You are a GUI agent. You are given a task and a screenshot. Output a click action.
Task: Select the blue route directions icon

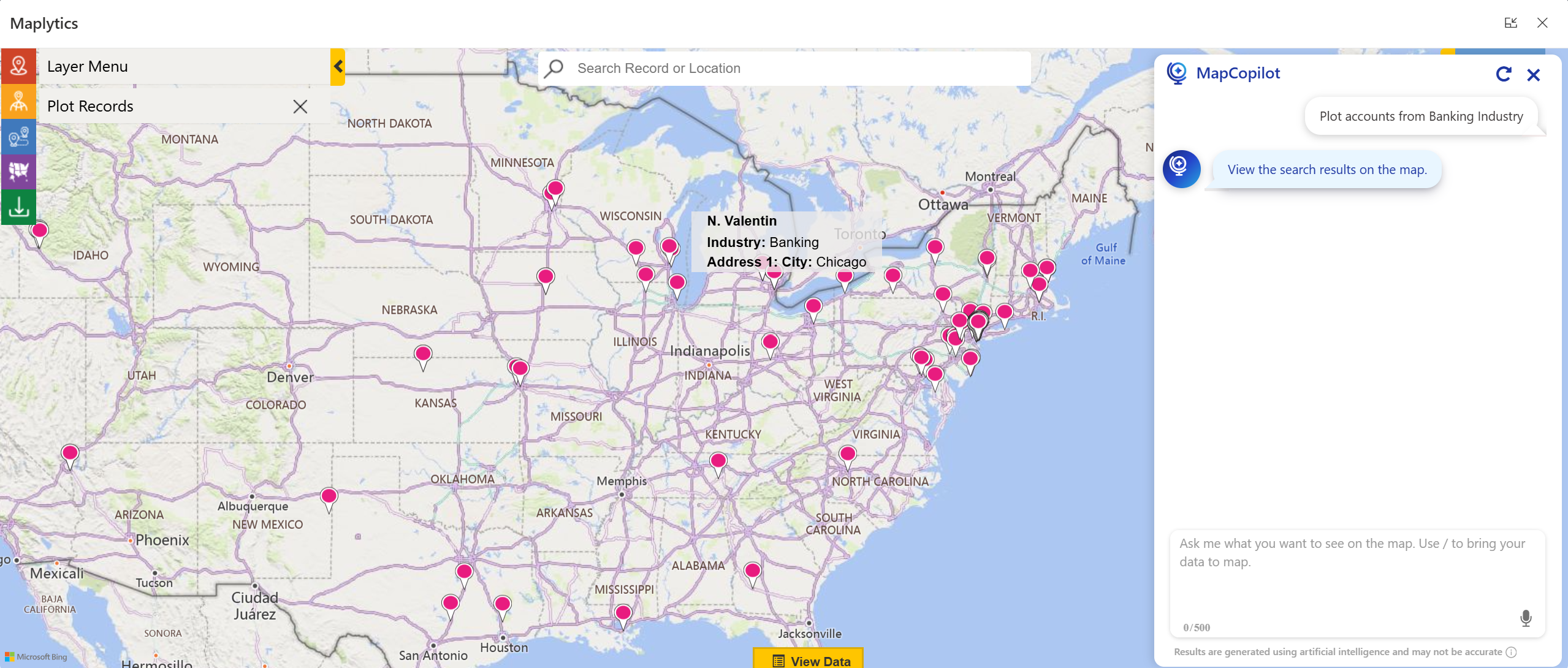(18, 137)
